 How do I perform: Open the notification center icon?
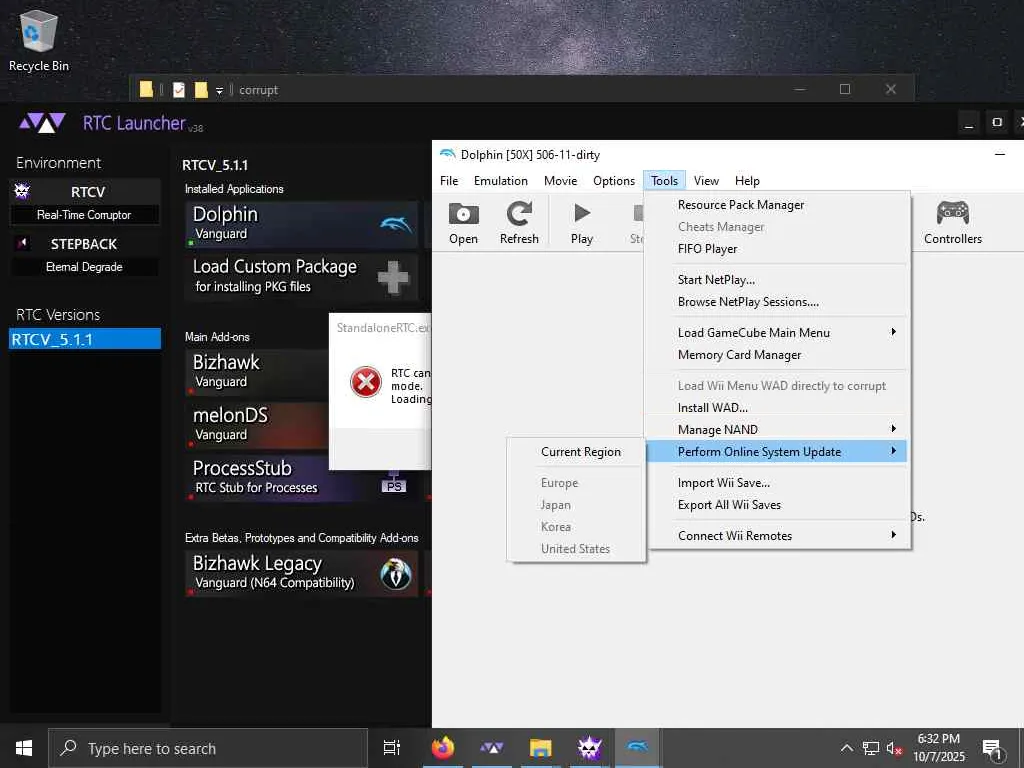pos(992,750)
